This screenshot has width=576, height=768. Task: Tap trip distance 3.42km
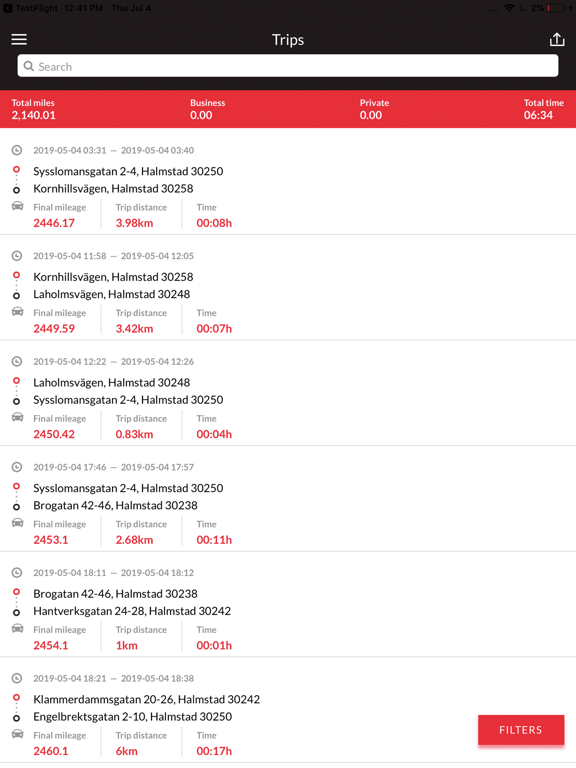click(135, 329)
